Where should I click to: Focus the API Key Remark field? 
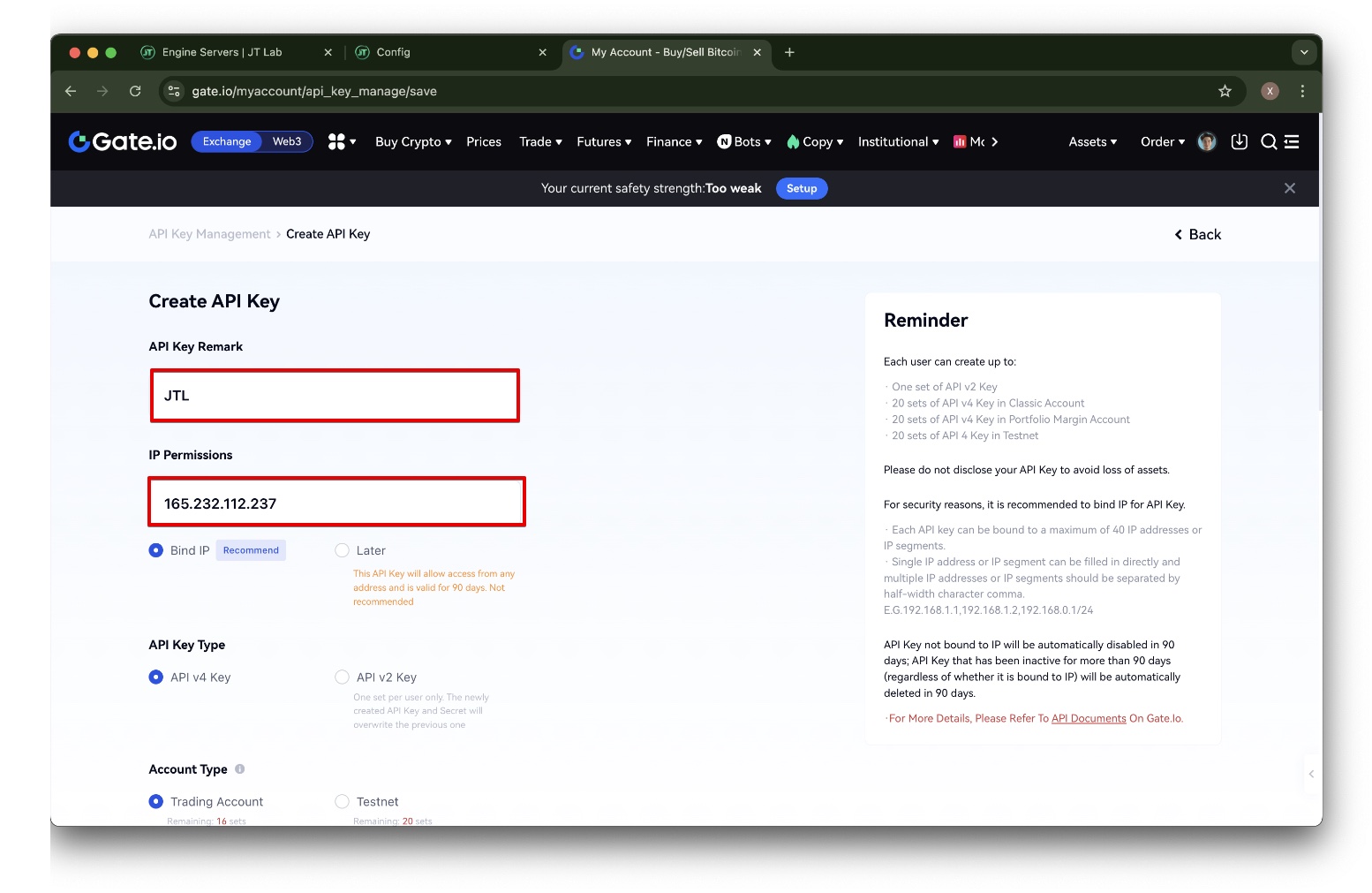click(335, 396)
